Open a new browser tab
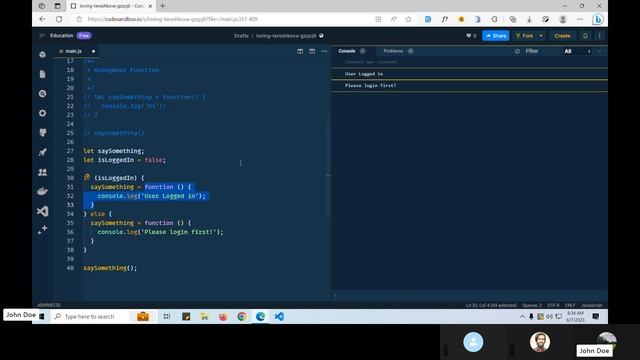The width and height of the screenshot is (640, 360). (x=162, y=6)
